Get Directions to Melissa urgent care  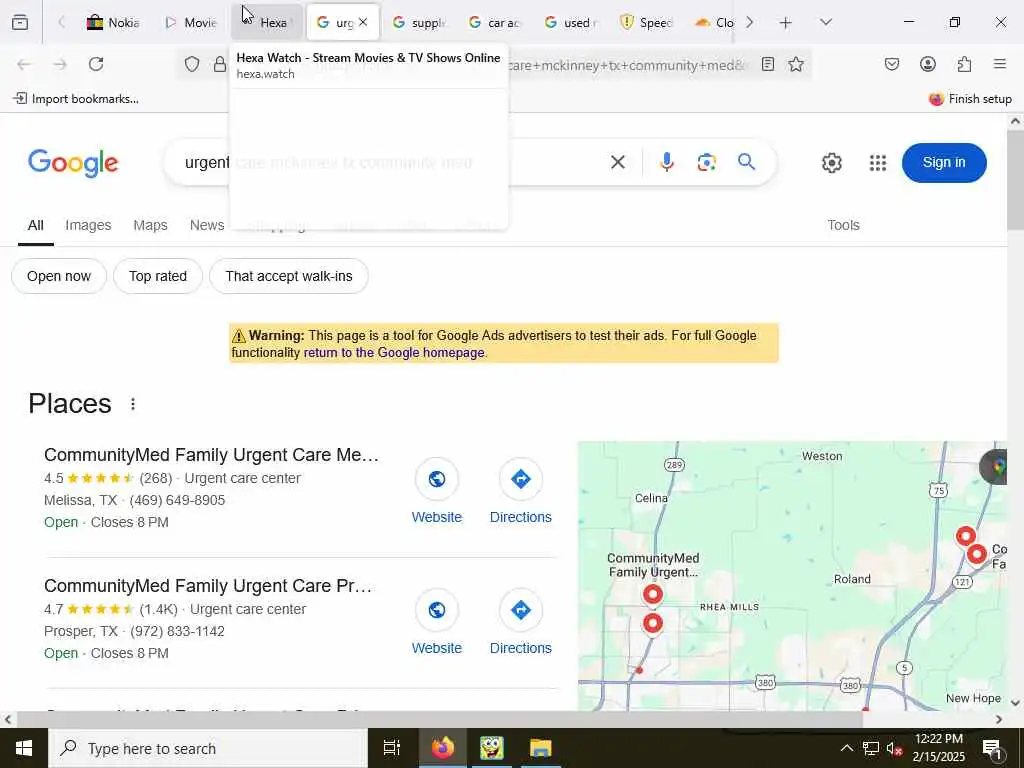click(x=520, y=492)
